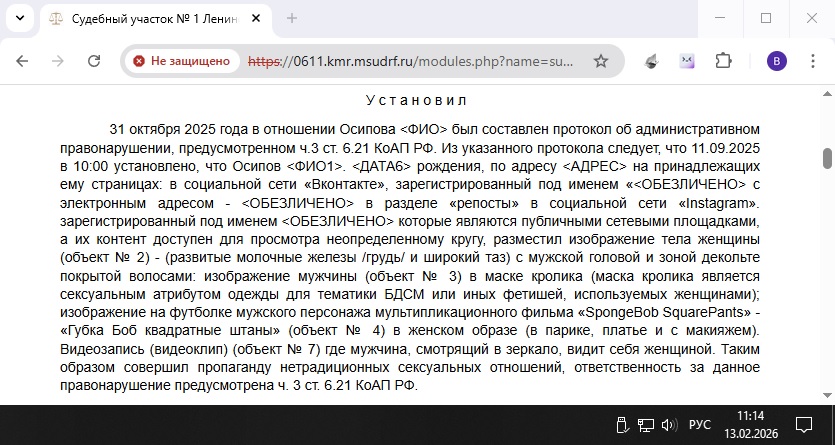Switch input language via 'РУС' indicator
Screen dimensions: 835x445
click(x=700, y=425)
